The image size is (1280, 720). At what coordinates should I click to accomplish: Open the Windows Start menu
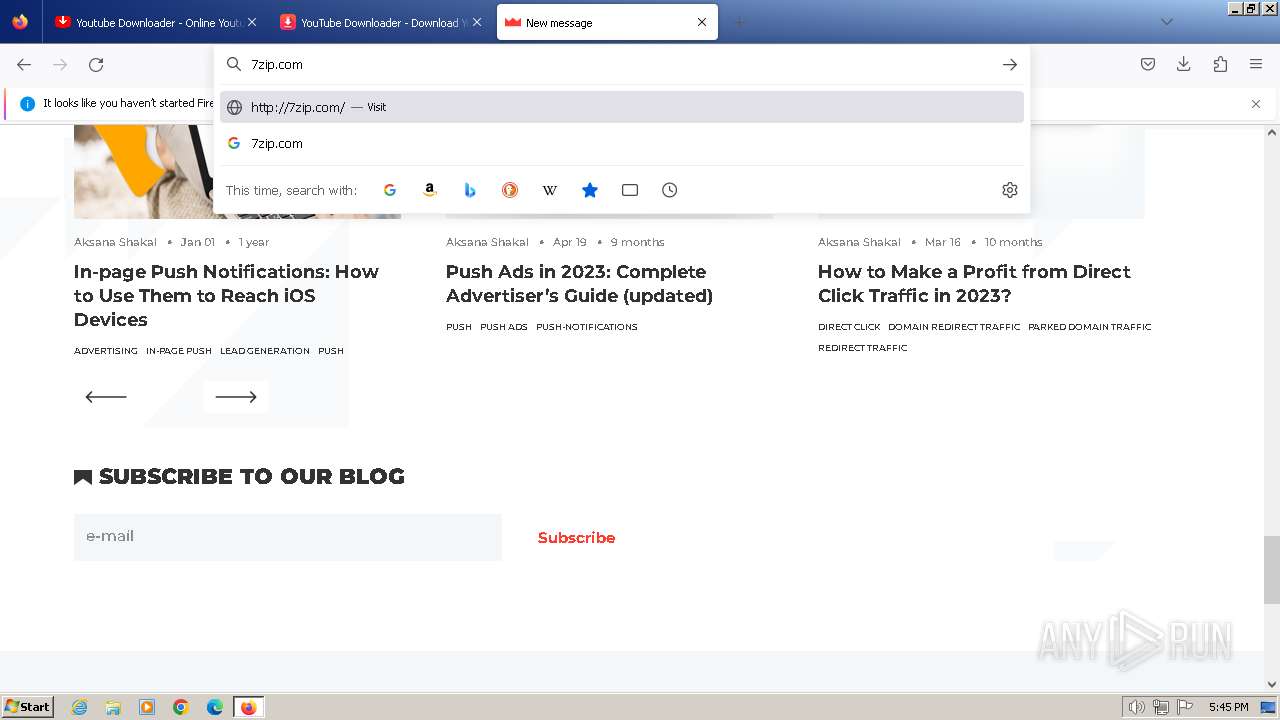(28, 707)
